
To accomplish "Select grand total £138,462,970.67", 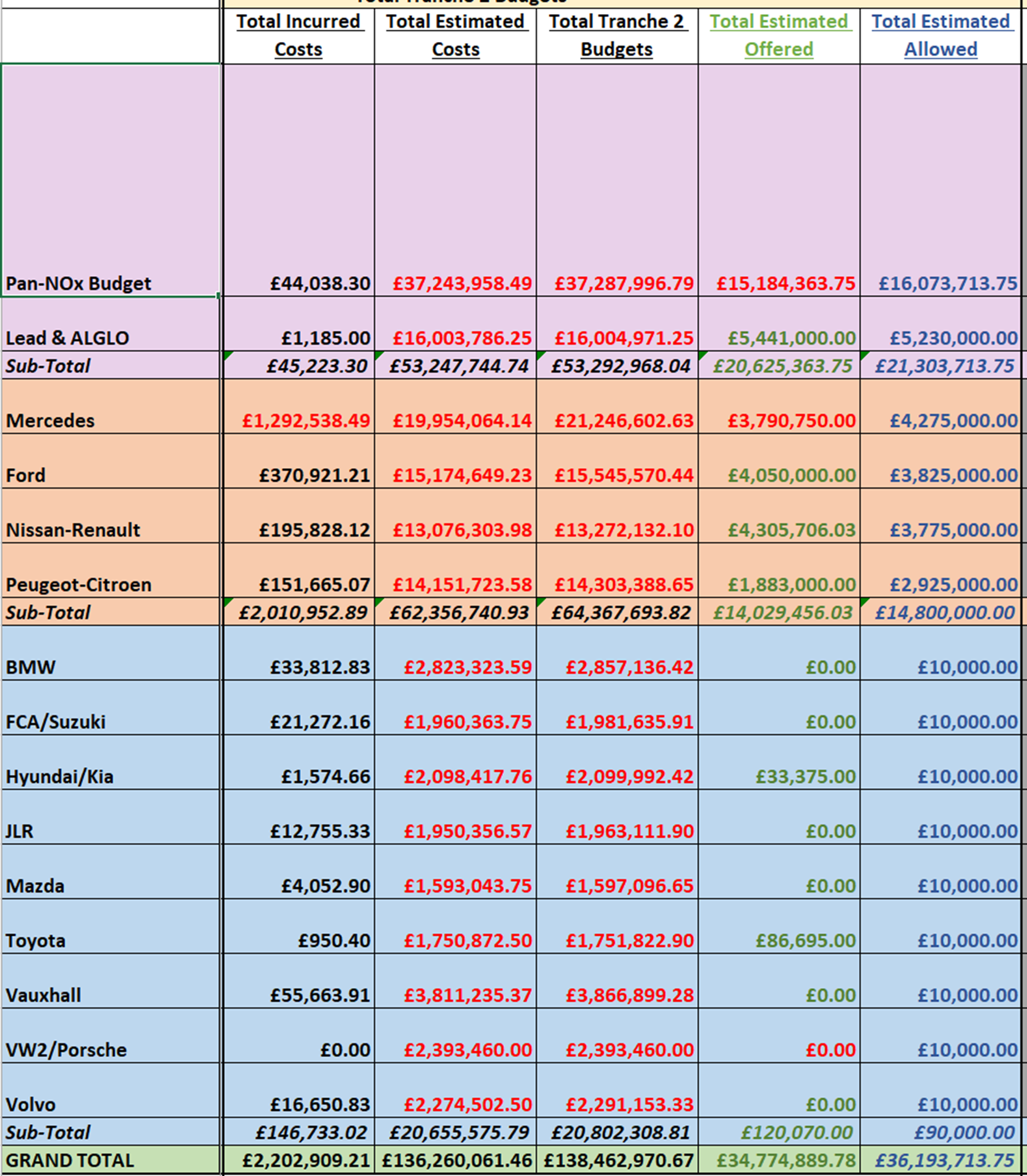I will [619, 1161].
